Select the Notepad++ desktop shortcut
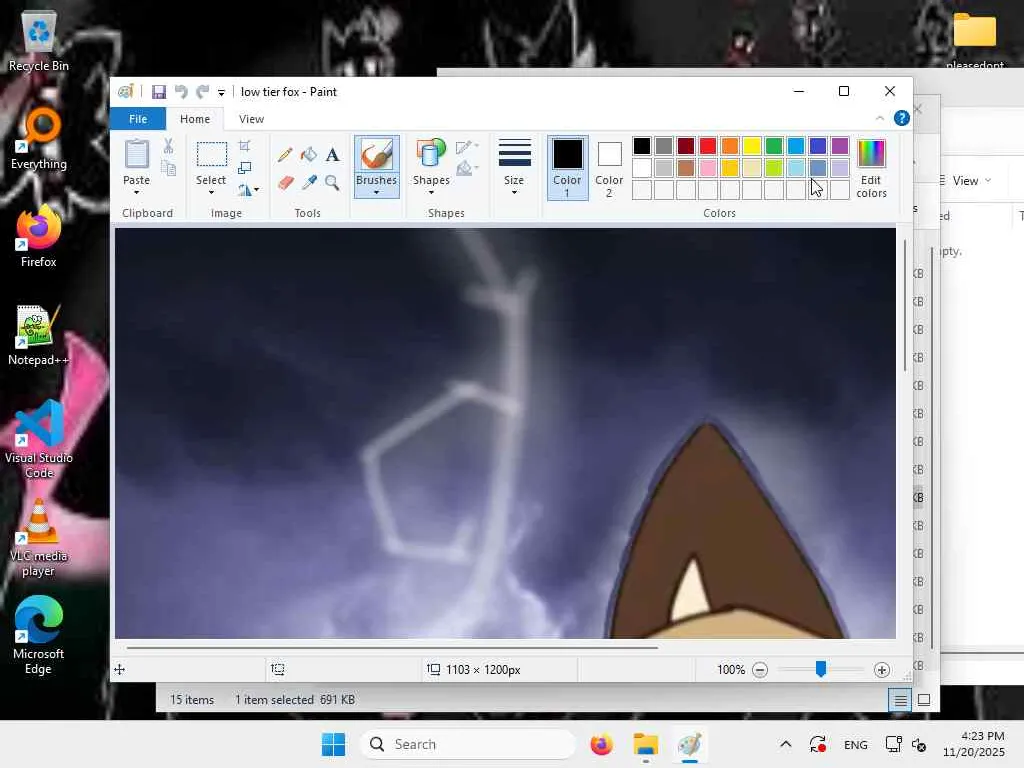 click(x=39, y=336)
